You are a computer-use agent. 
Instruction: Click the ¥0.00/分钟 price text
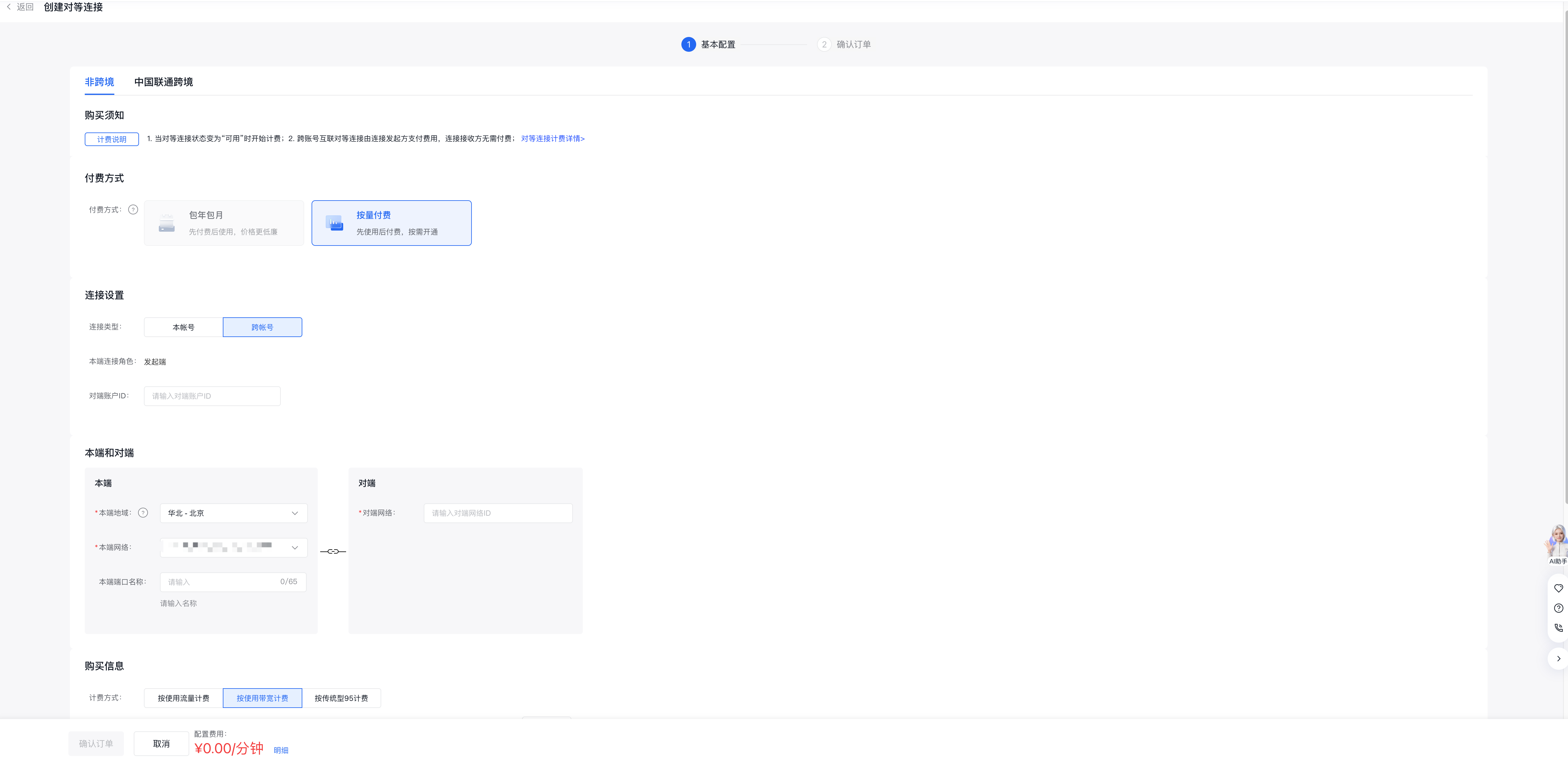(230, 749)
